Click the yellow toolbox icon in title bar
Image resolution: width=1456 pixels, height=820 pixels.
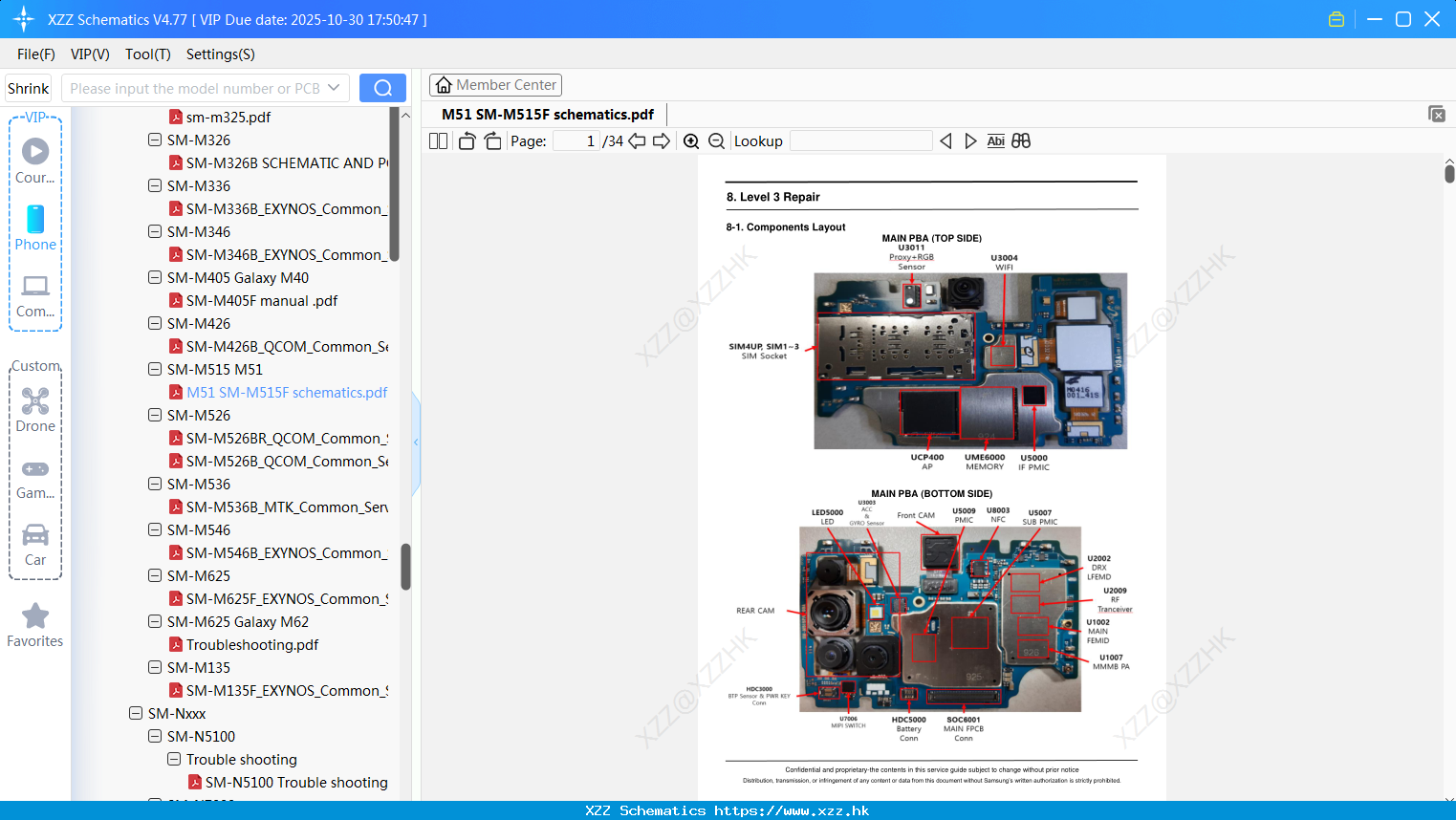[x=1336, y=19]
